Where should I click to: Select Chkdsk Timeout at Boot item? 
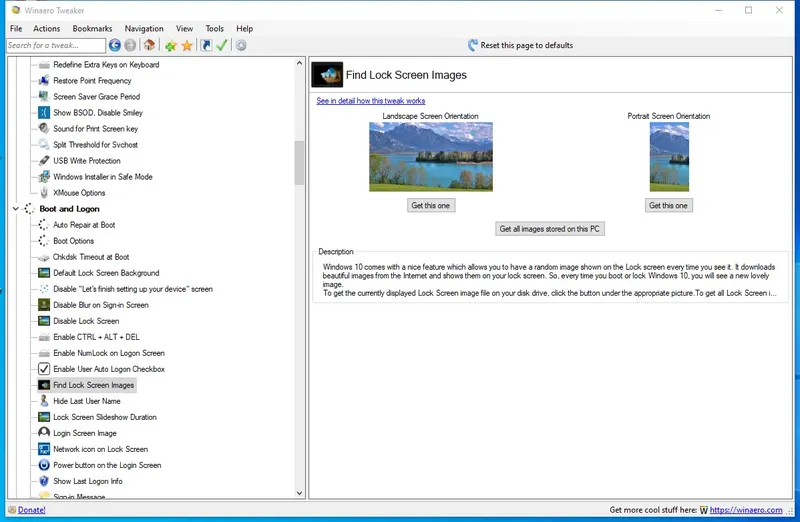tap(91, 257)
